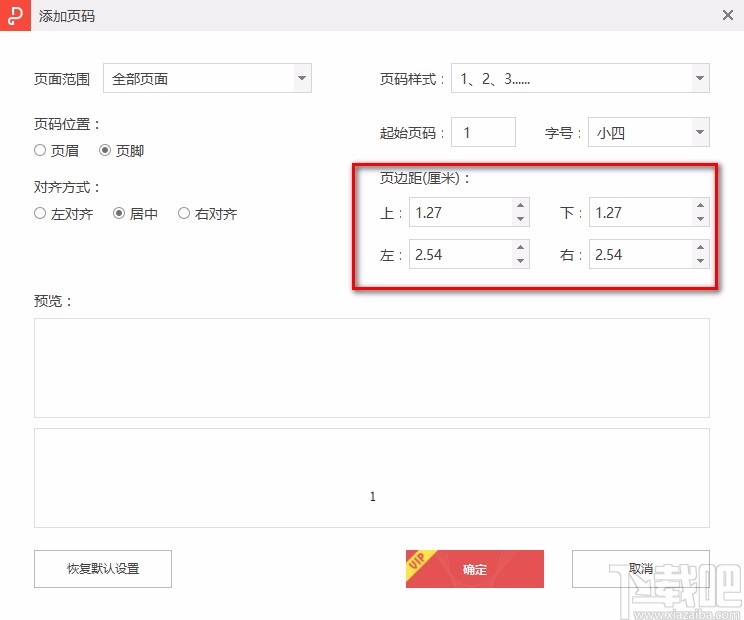
Task: Click the 恢复默认设置 button
Action: point(103,569)
